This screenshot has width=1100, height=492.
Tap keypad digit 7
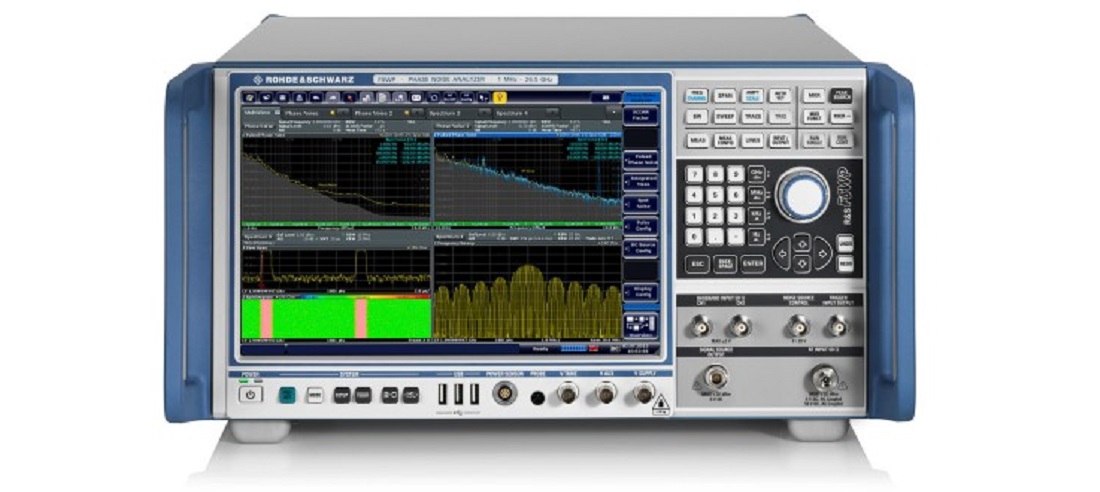(695, 175)
